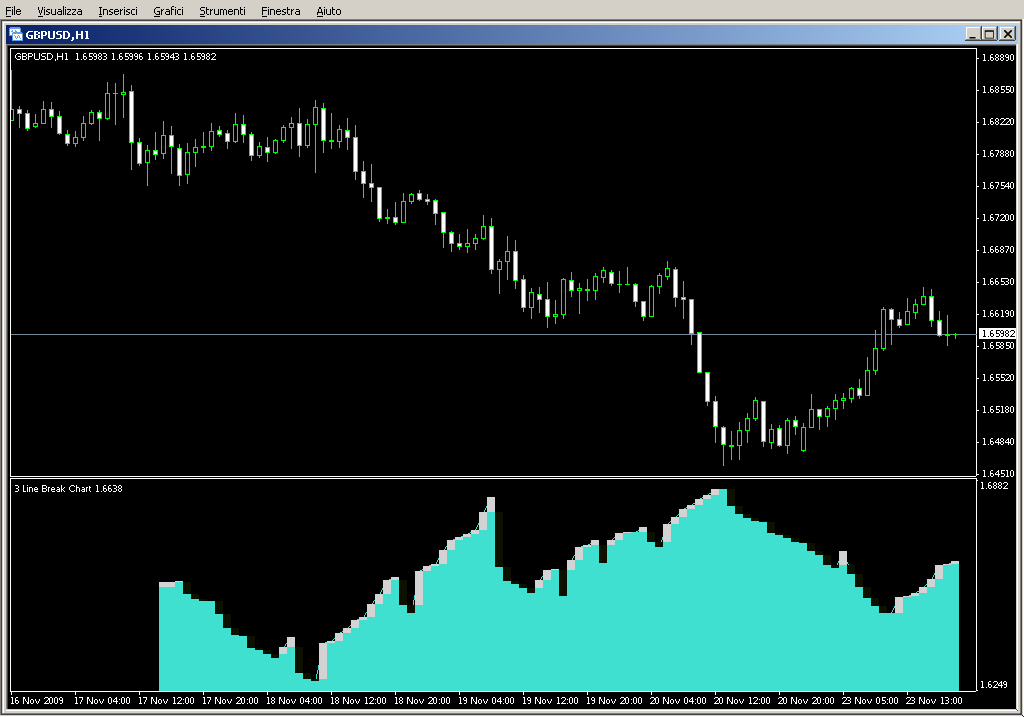Click the 1.67200 price scale label
The image size is (1024, 717).
pos(999,217)
